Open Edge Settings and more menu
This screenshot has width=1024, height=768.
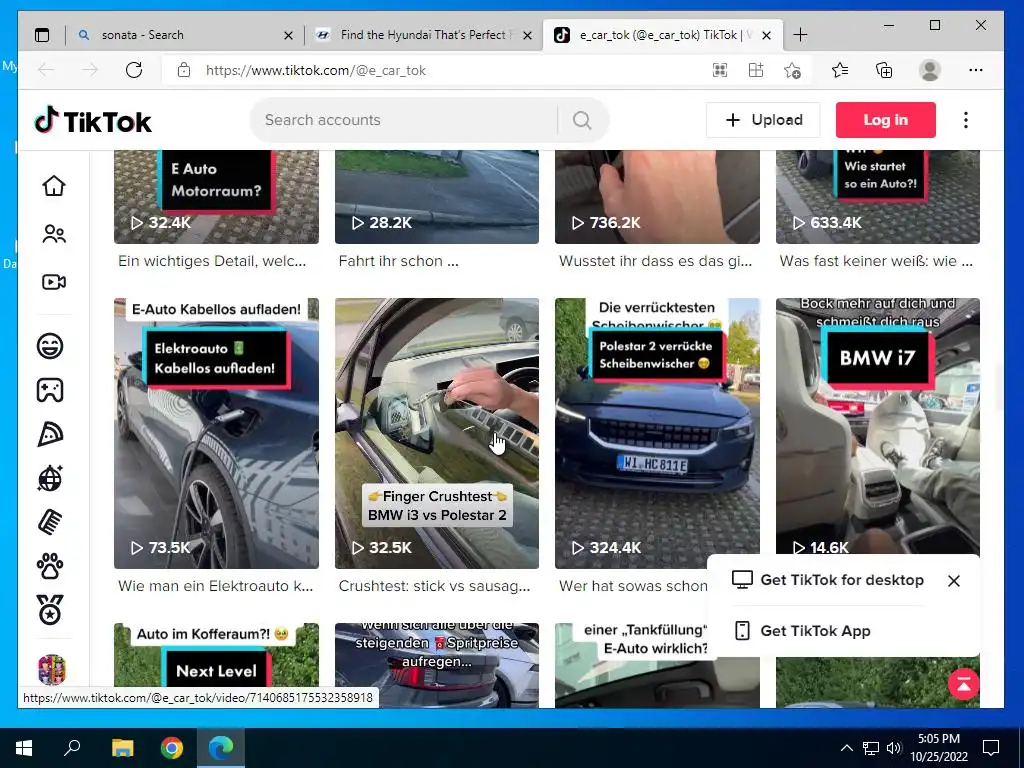[976, 70]
